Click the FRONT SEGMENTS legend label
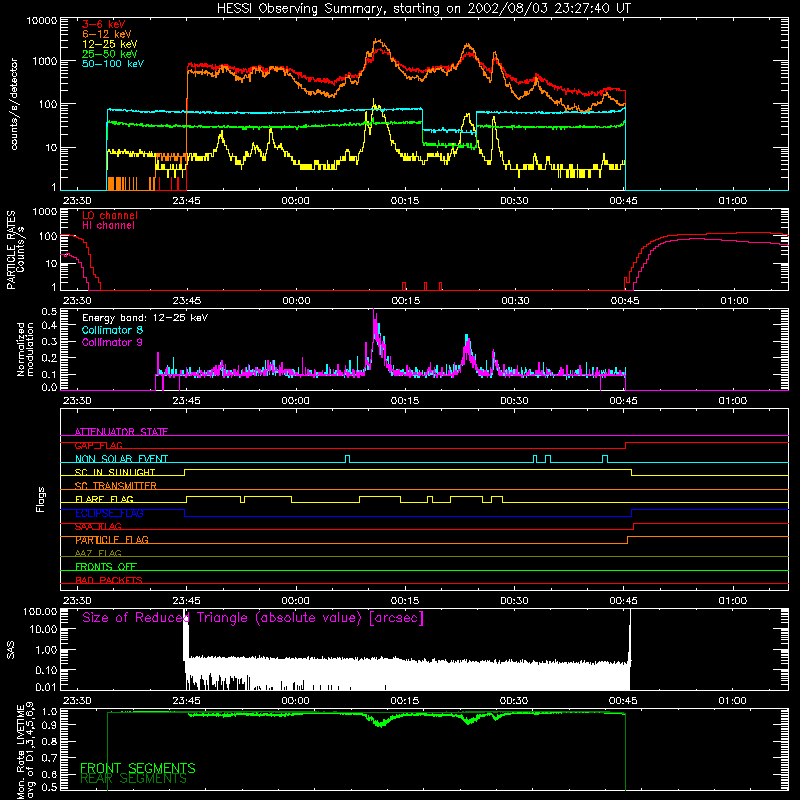Viewport: 800px width, 800px height. (138, 768)
